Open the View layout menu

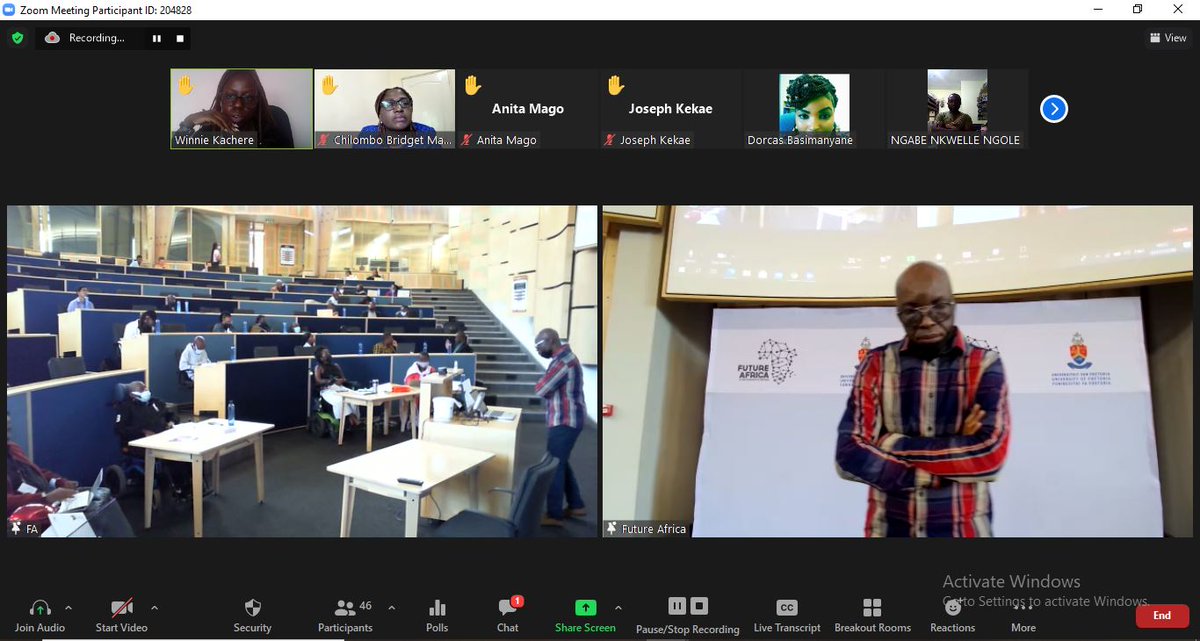click(1168, 38)
